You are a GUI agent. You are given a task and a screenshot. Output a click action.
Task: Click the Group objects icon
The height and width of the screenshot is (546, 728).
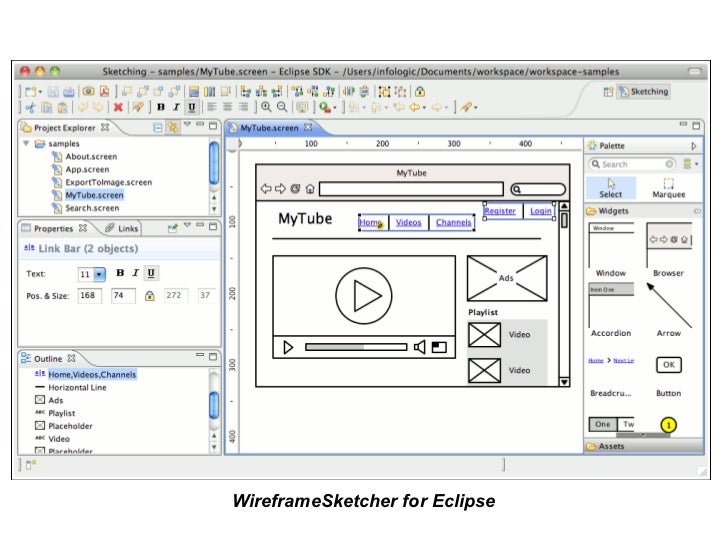(384, 91)
